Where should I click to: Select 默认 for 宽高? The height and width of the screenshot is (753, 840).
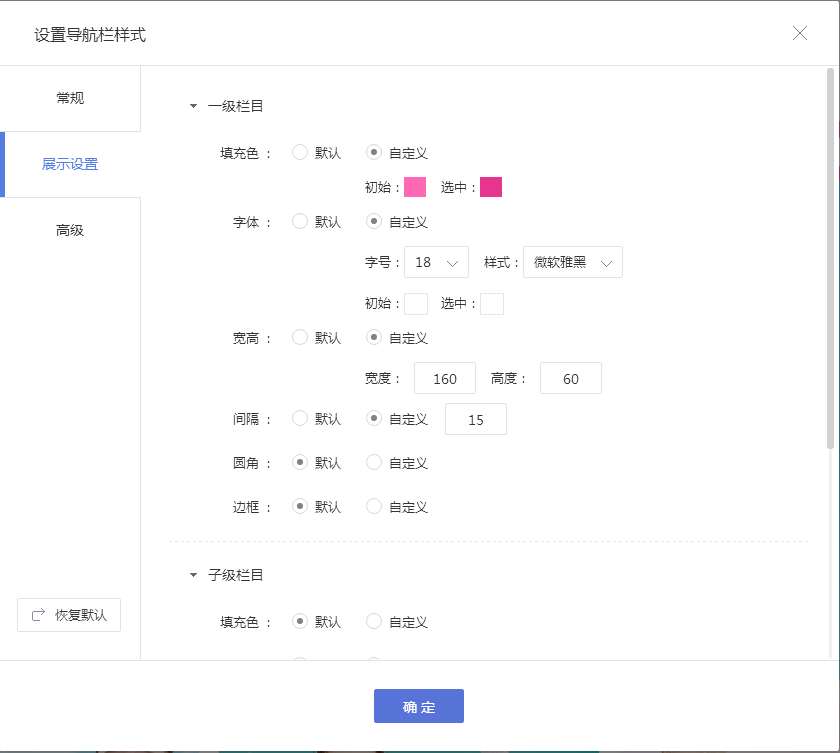click(300, 337)
